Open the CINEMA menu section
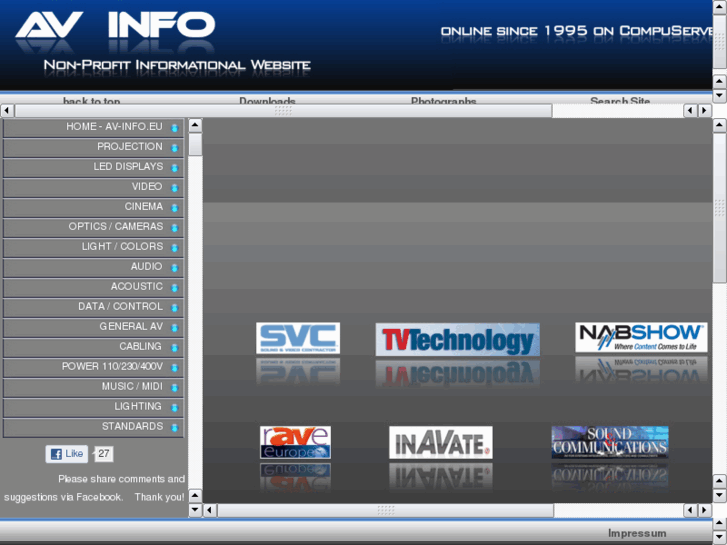The height and width of the screenshot is (545, 727). point(93,207)
